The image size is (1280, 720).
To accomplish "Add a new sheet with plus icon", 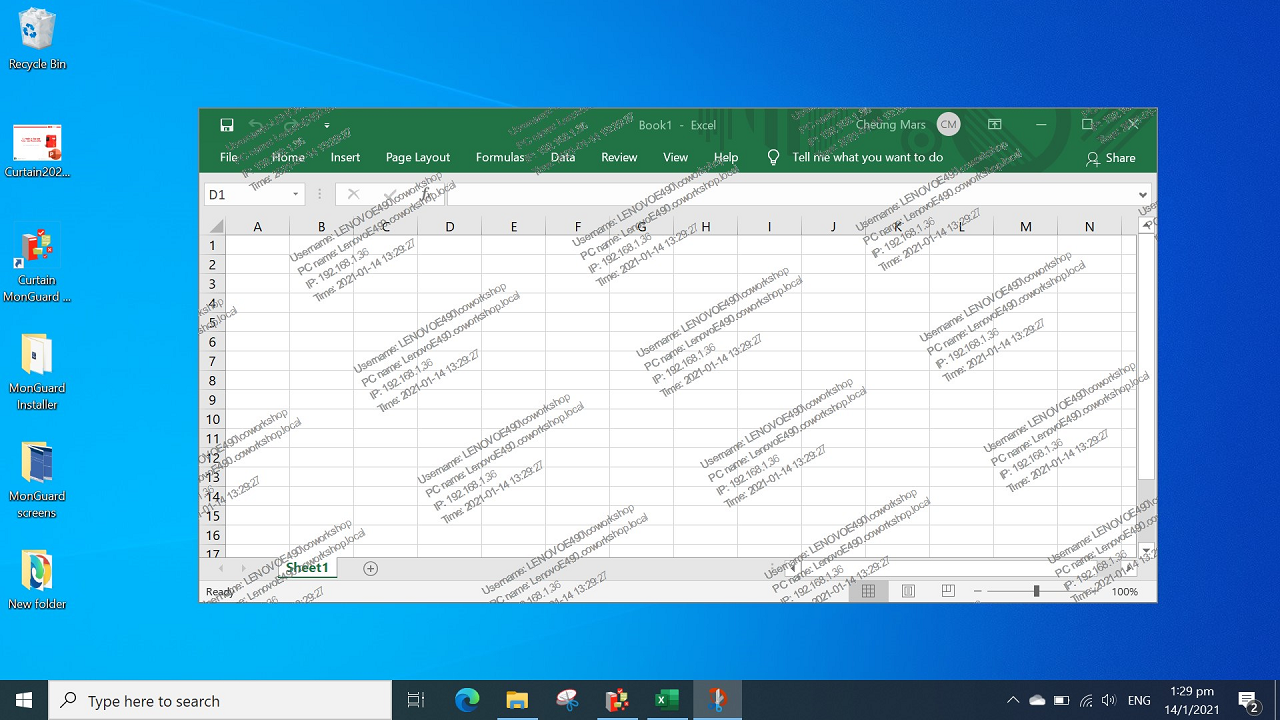I will click(370, 568).
